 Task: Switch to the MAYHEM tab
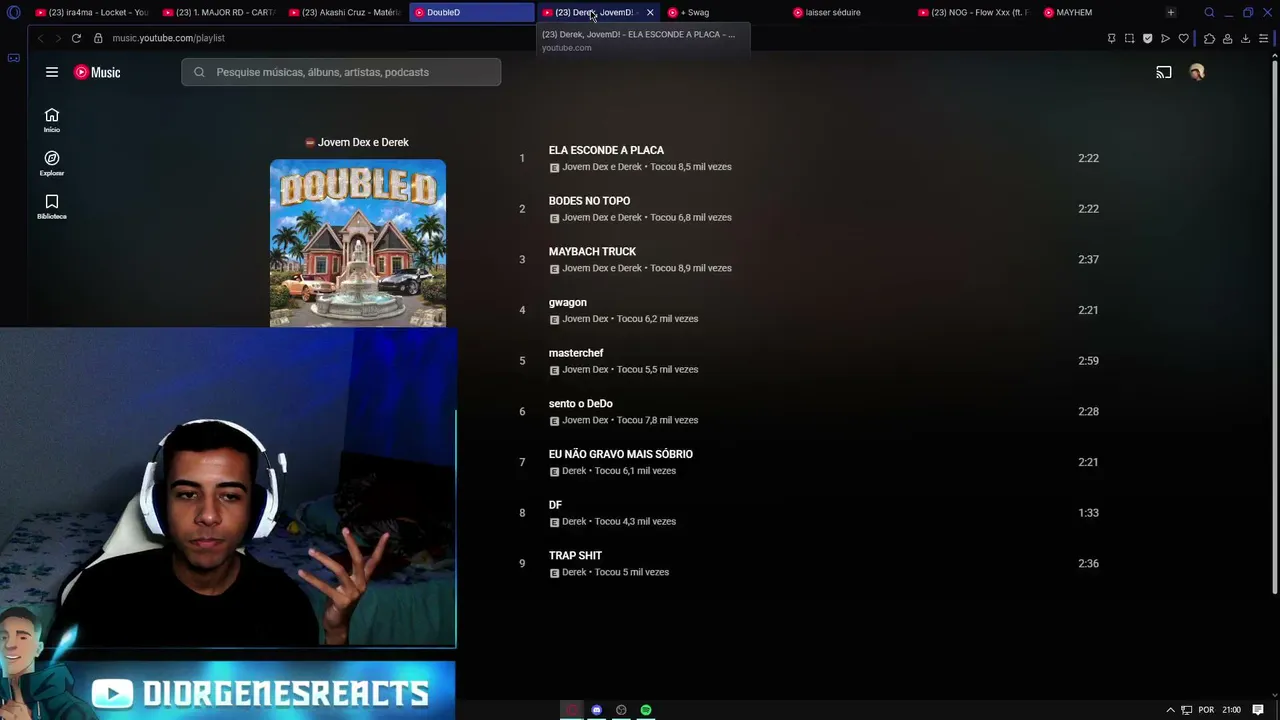click(x=1100, y=12)
